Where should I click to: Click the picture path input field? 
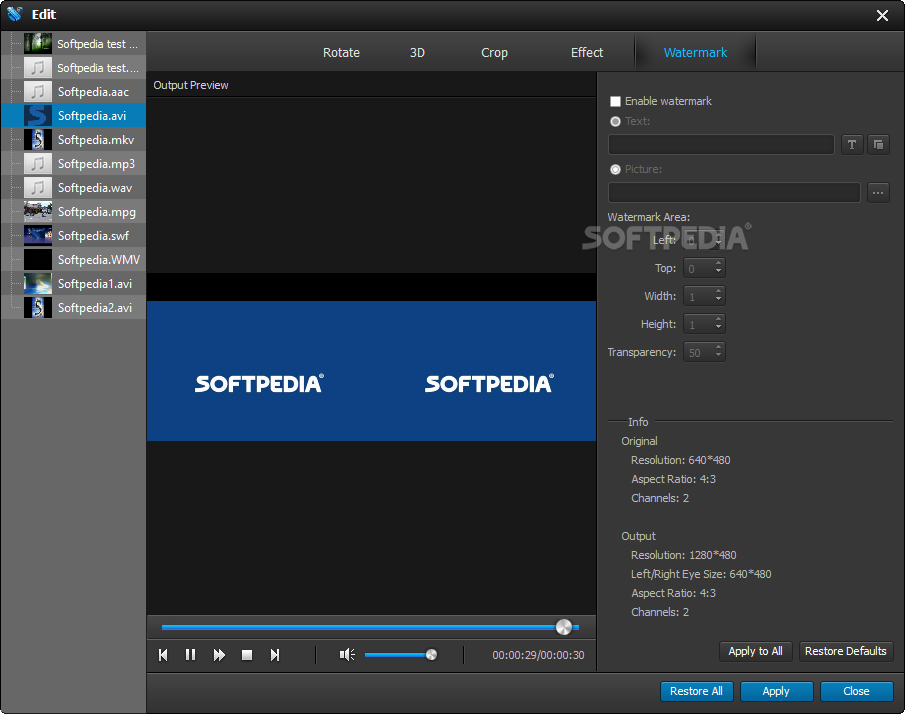click(x=734, y=192)
